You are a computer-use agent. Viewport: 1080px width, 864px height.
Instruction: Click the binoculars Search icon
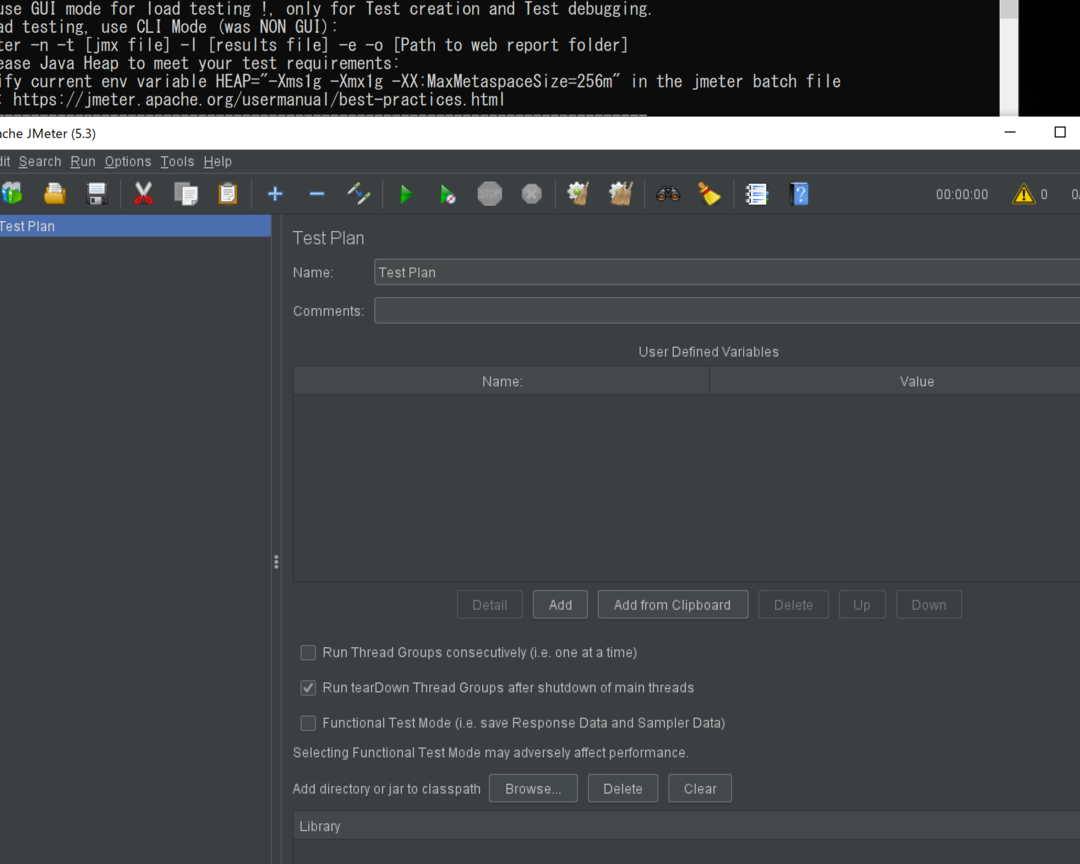[x=668, y=194]
